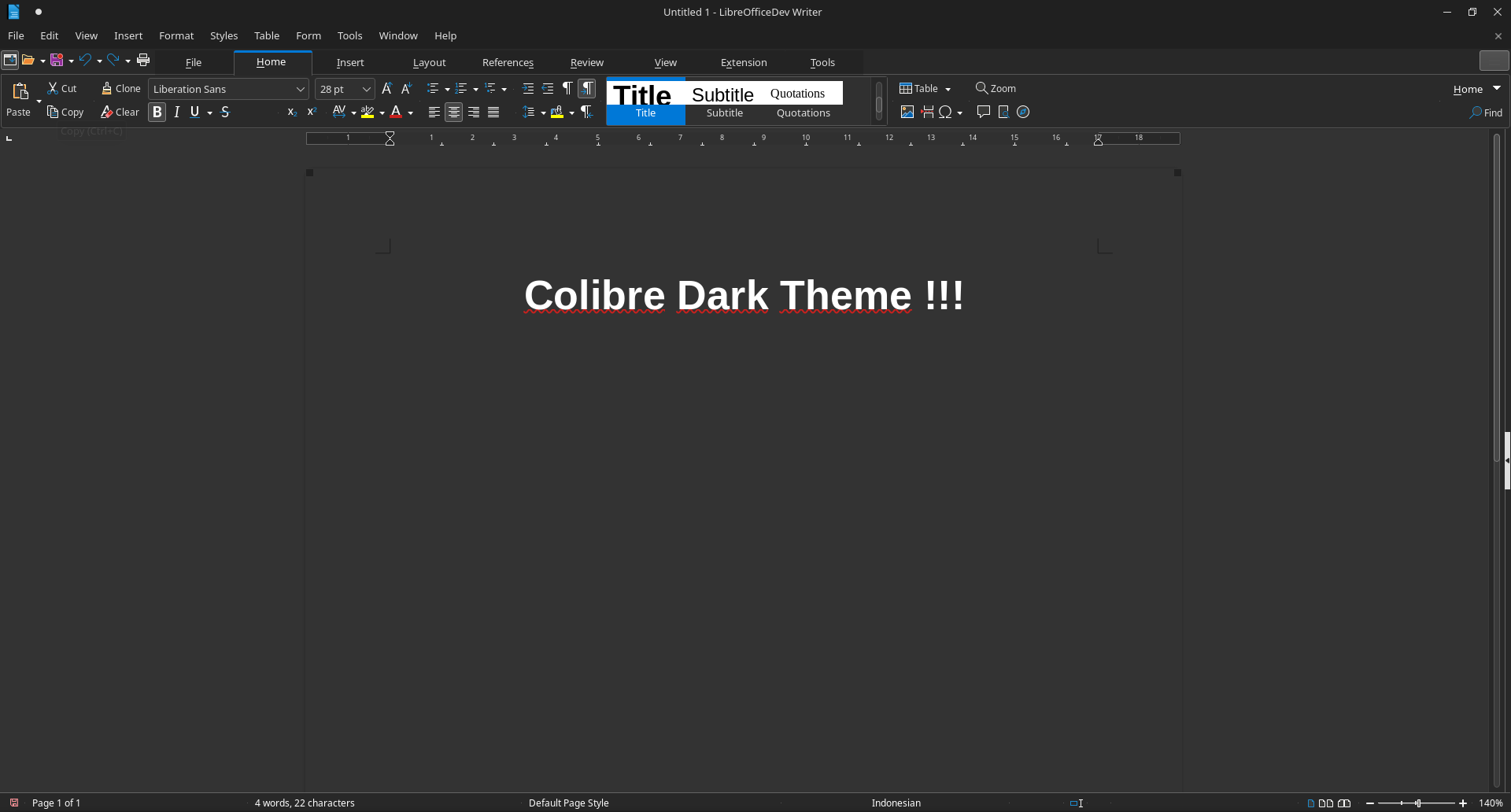Open new document template icon

(x=9, y=60)
